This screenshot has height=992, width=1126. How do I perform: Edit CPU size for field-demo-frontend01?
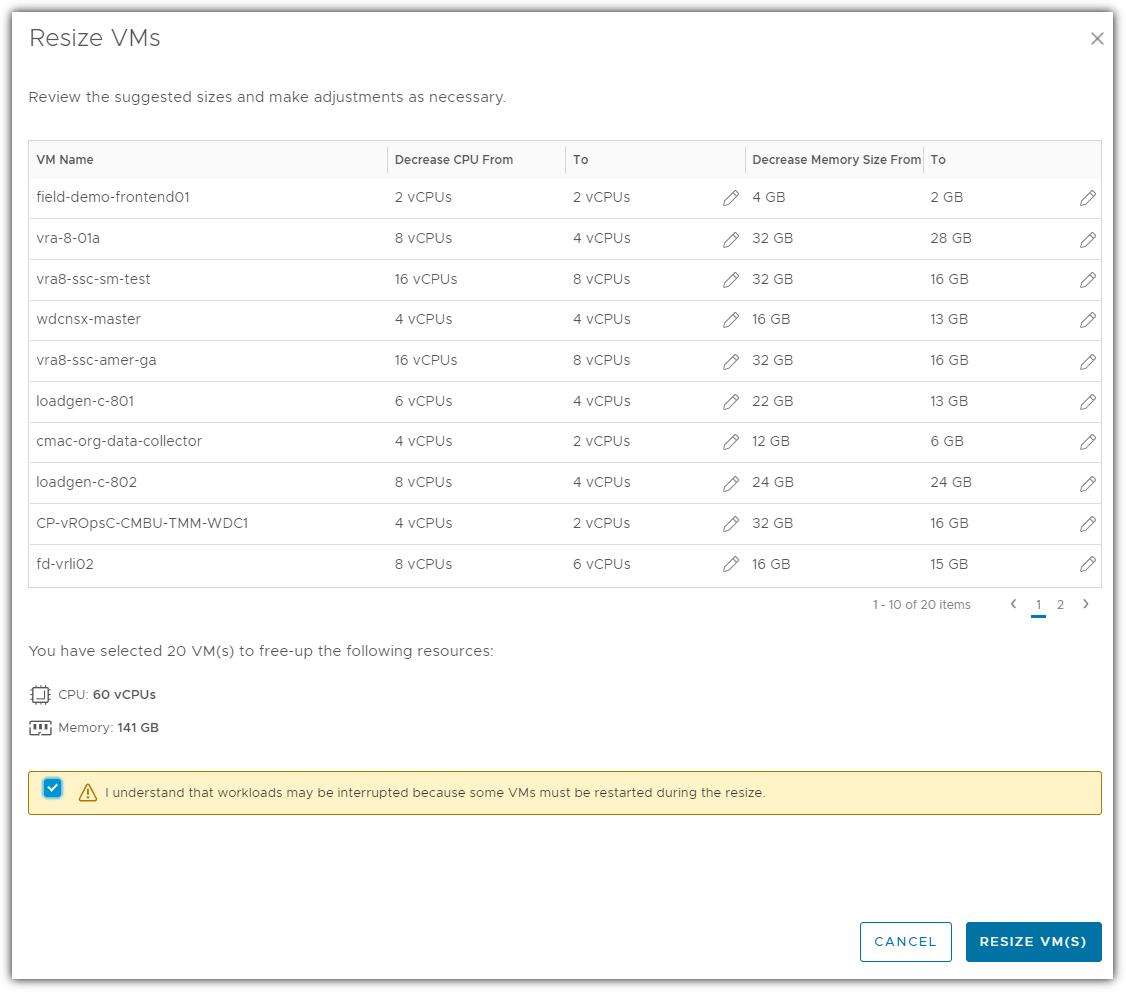pos(731,198)
